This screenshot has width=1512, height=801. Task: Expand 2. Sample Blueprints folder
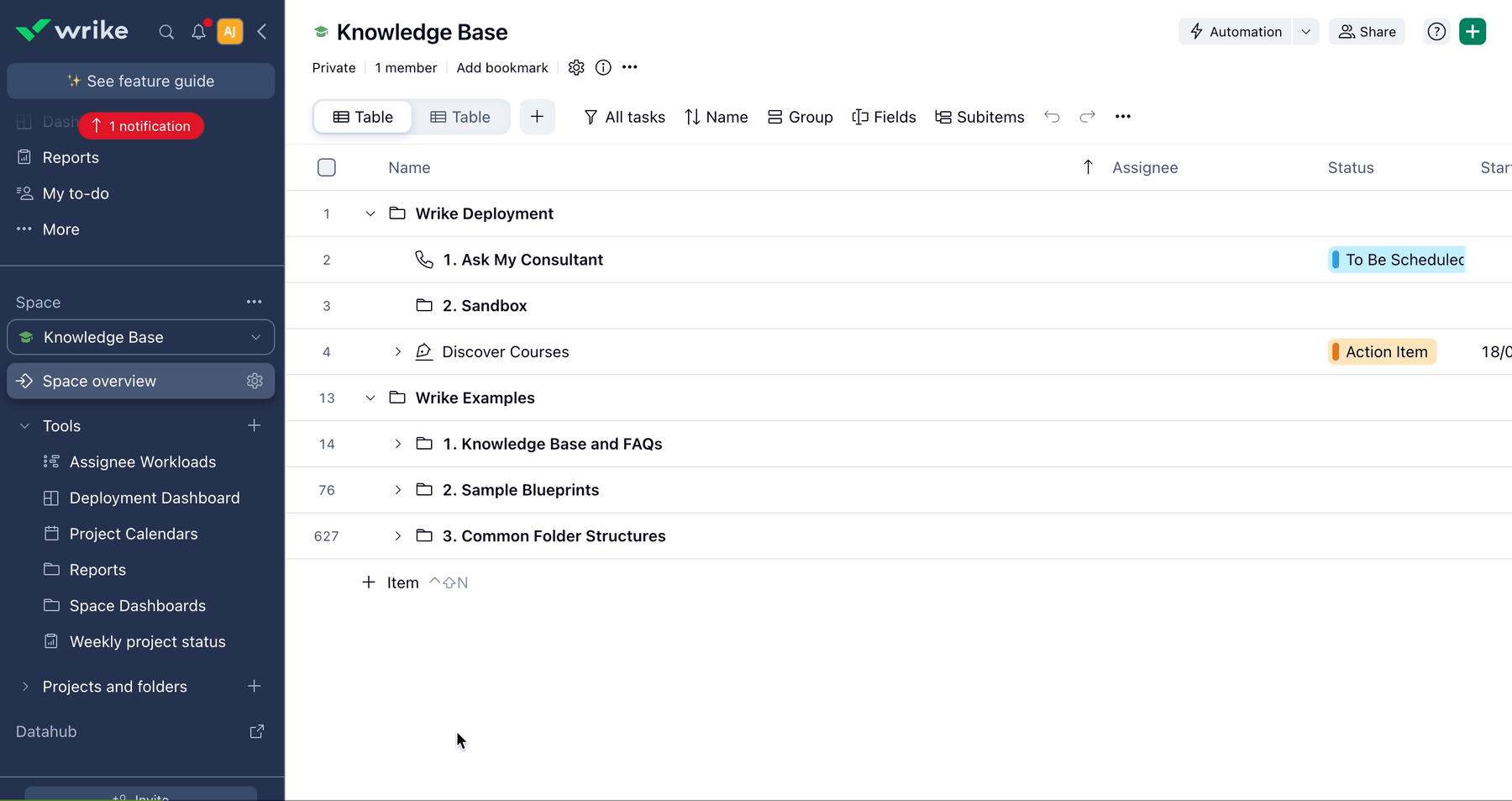(x=397, y=490)
